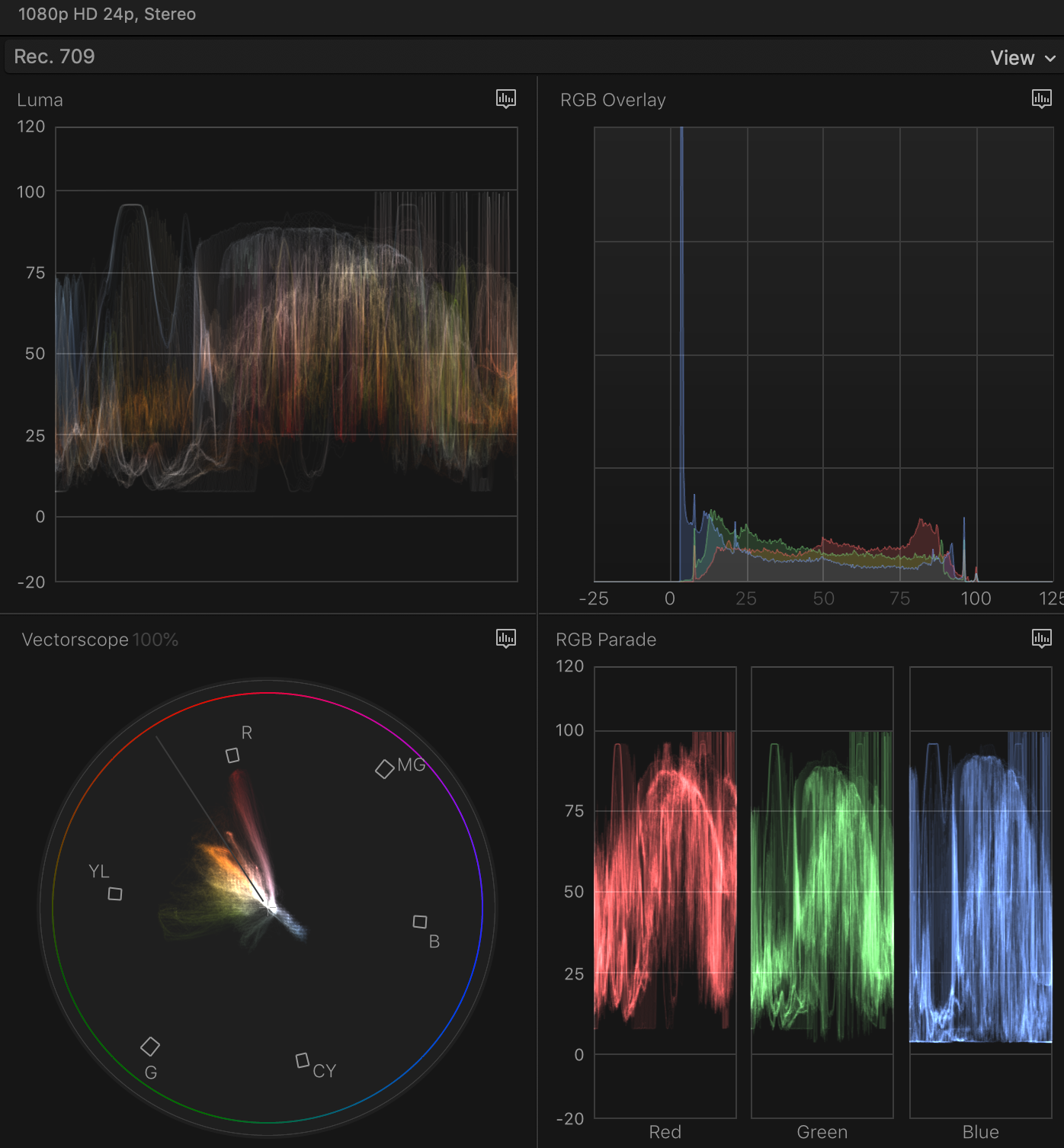Click the RGB Parade scope title
1064x1148 pixels.
pyautogui.click(x=606, y=640)
